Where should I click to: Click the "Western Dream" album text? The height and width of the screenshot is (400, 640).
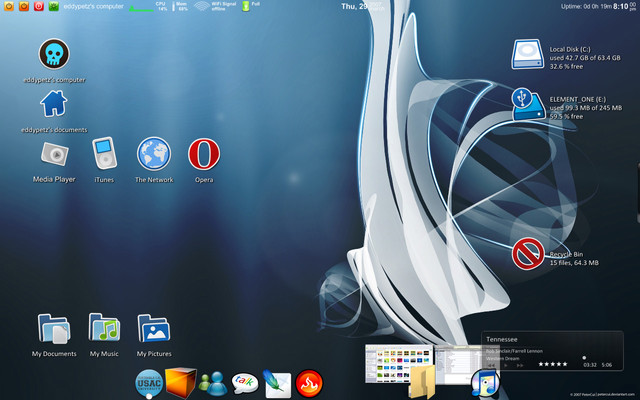(x=503, y=358)
